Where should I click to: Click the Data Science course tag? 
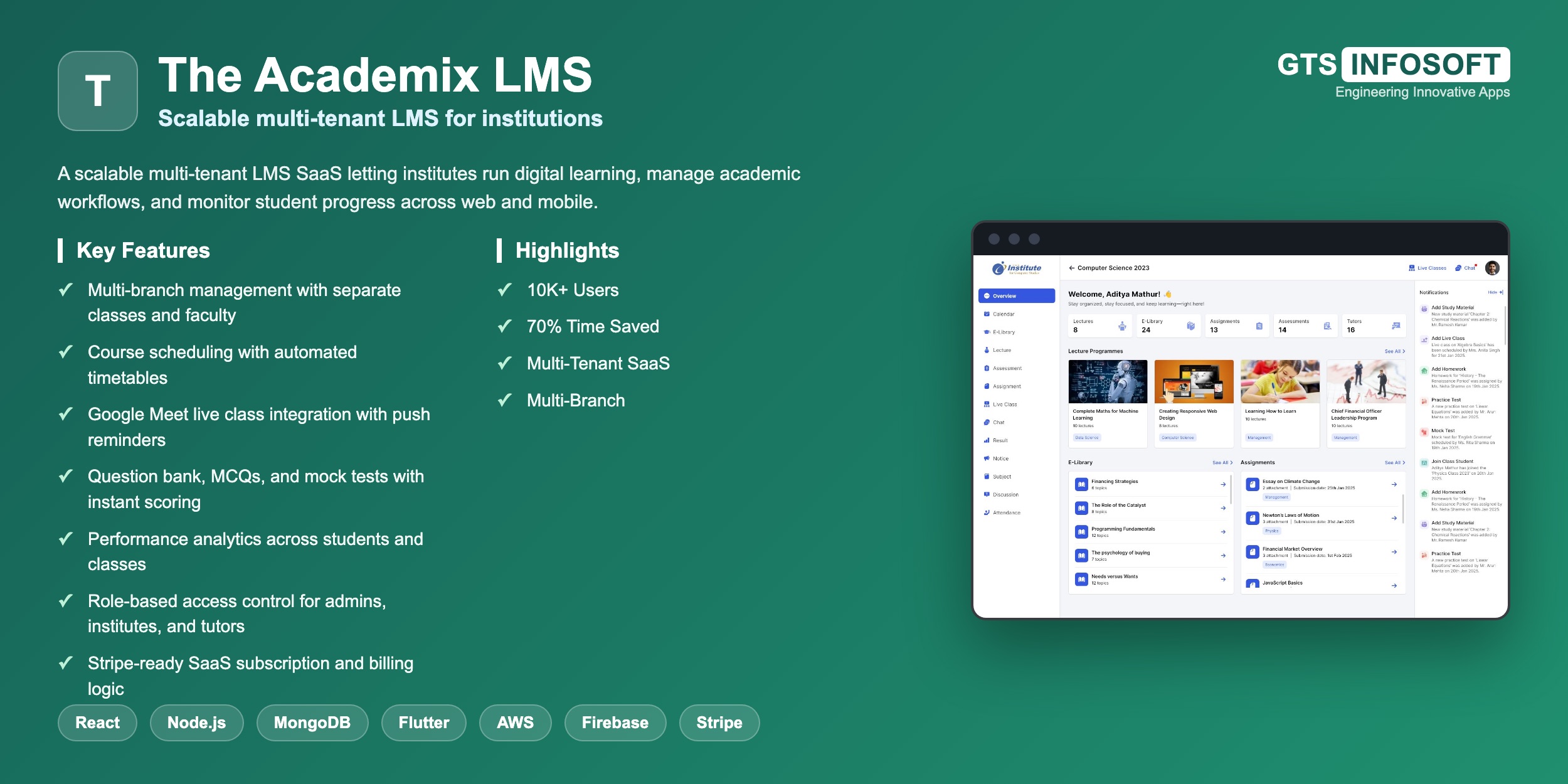(1087, 438)
